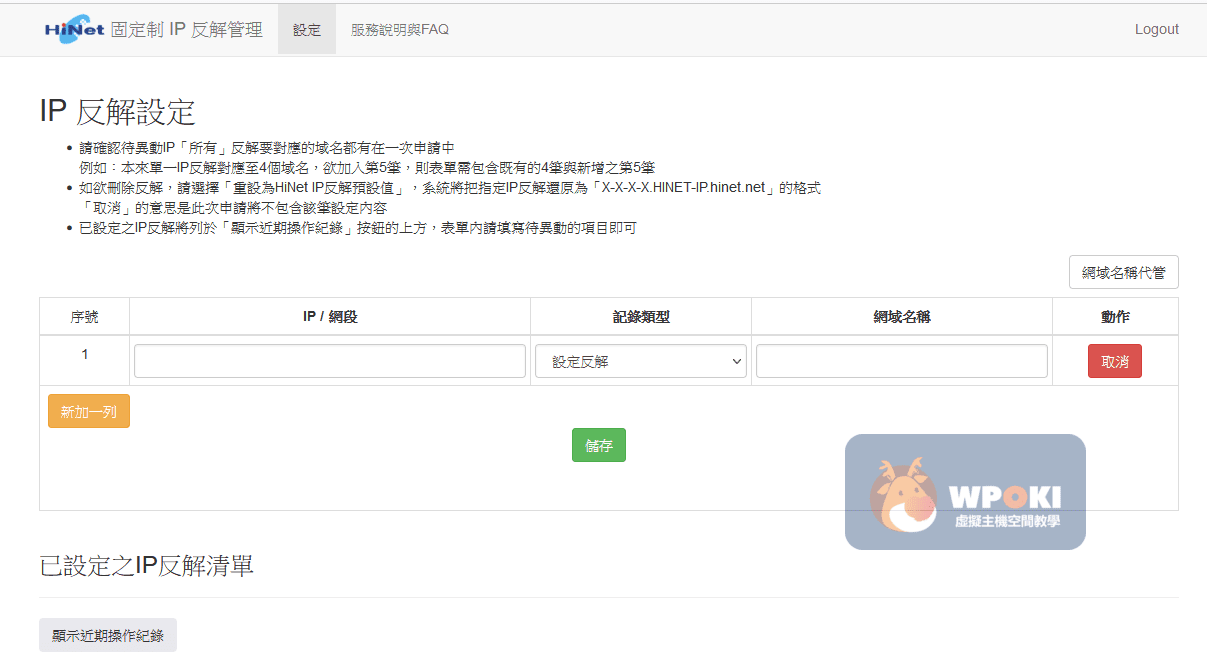This screenshot has width=1207, height=671.
Task: Focus the IP / 網段 input field in row 1
Action: pyautogui.click(x=330, y=361)
